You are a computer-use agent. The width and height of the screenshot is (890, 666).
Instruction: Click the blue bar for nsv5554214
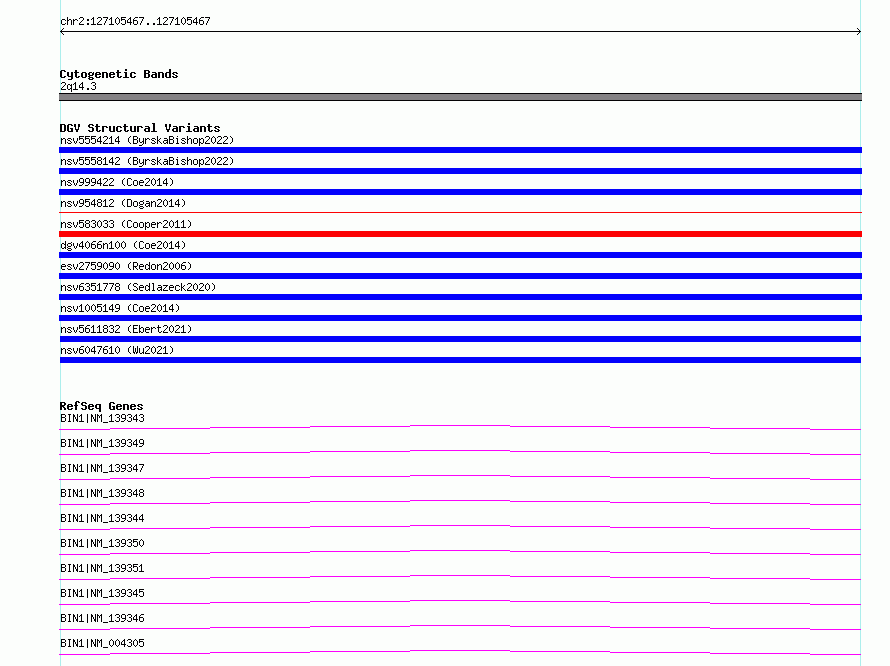coord(460,150)
